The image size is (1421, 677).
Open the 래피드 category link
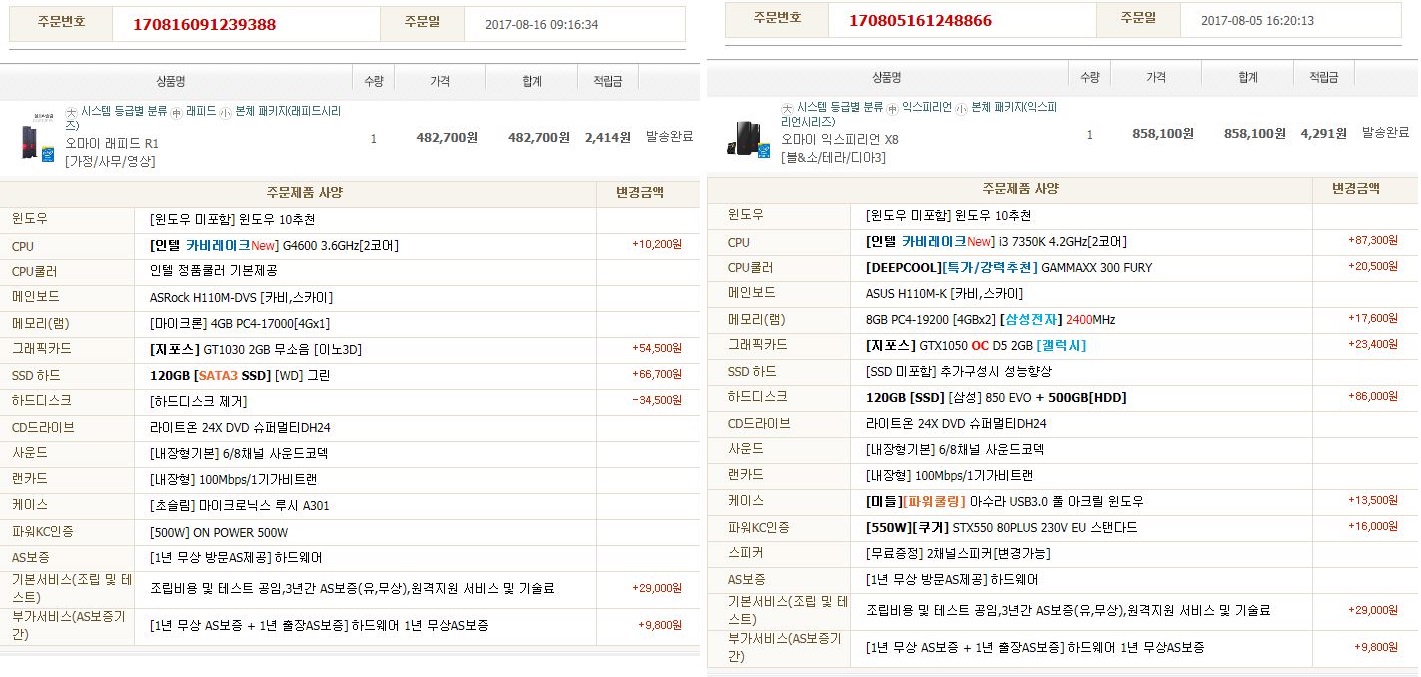200,111
